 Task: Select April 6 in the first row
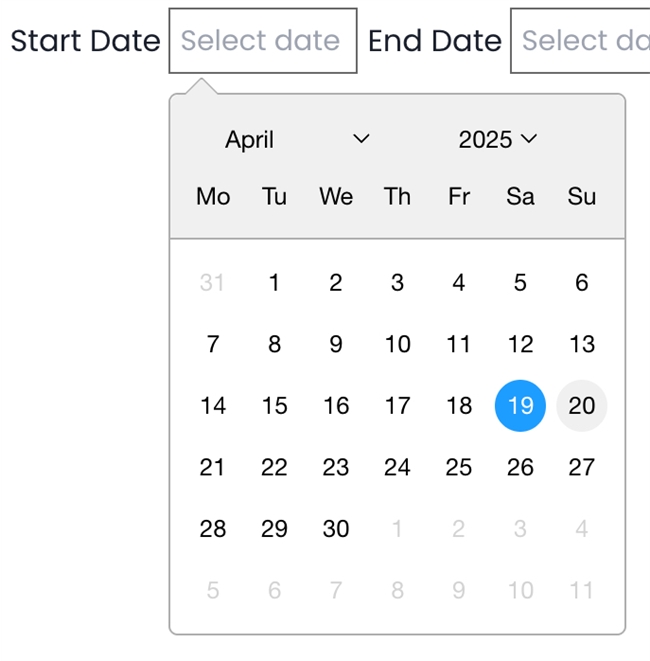click(582, 283)
